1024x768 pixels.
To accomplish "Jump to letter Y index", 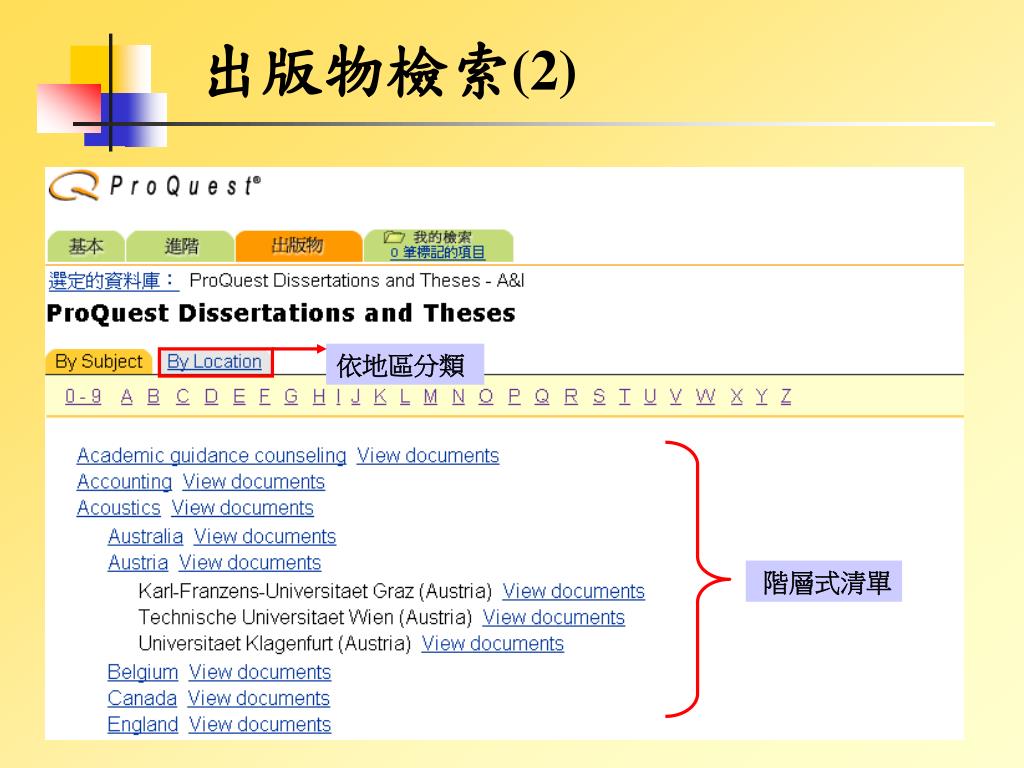I will [x=761, y=396].
